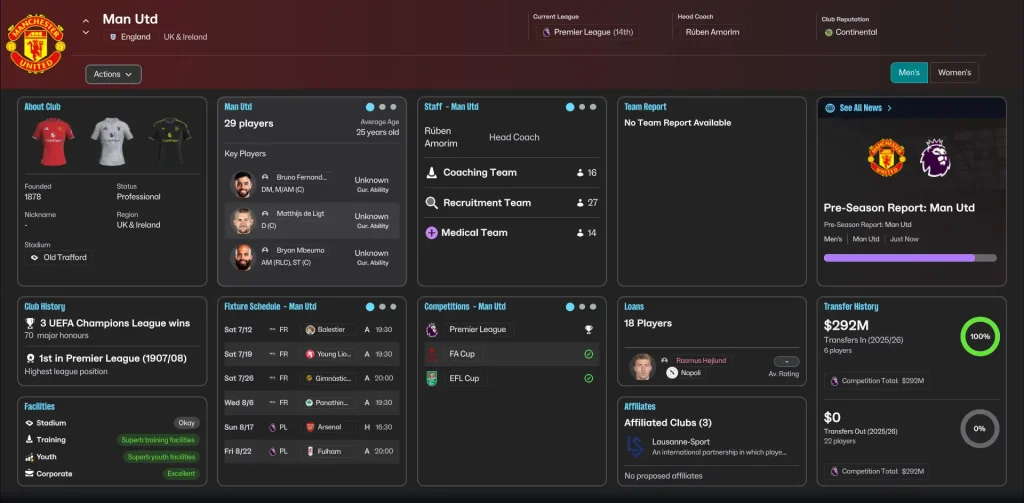Select the black third kit

click(x=170, y=141)
